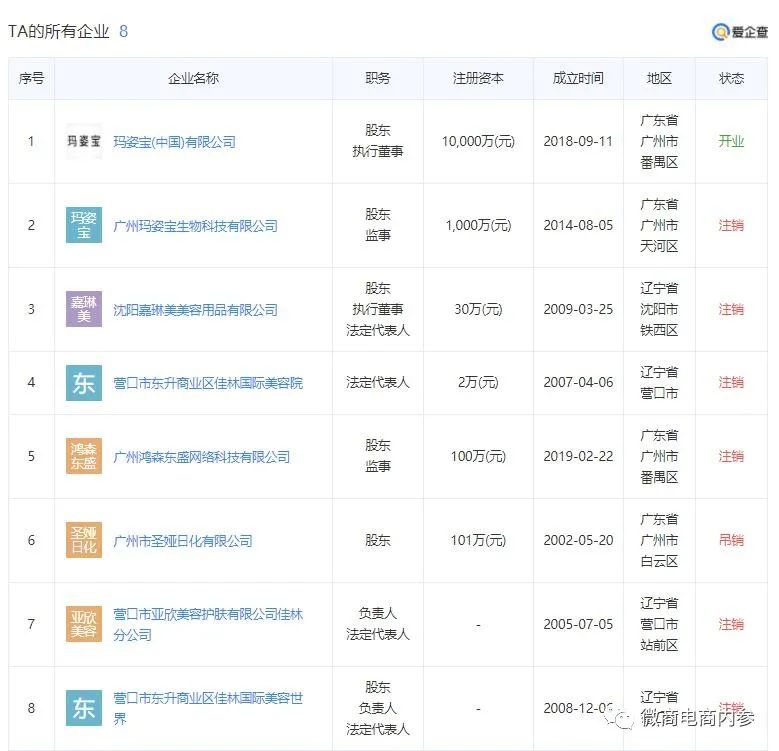The image size is (779, 751).
Task: Click the 成立时间 column header
Action: click(578, 78)
